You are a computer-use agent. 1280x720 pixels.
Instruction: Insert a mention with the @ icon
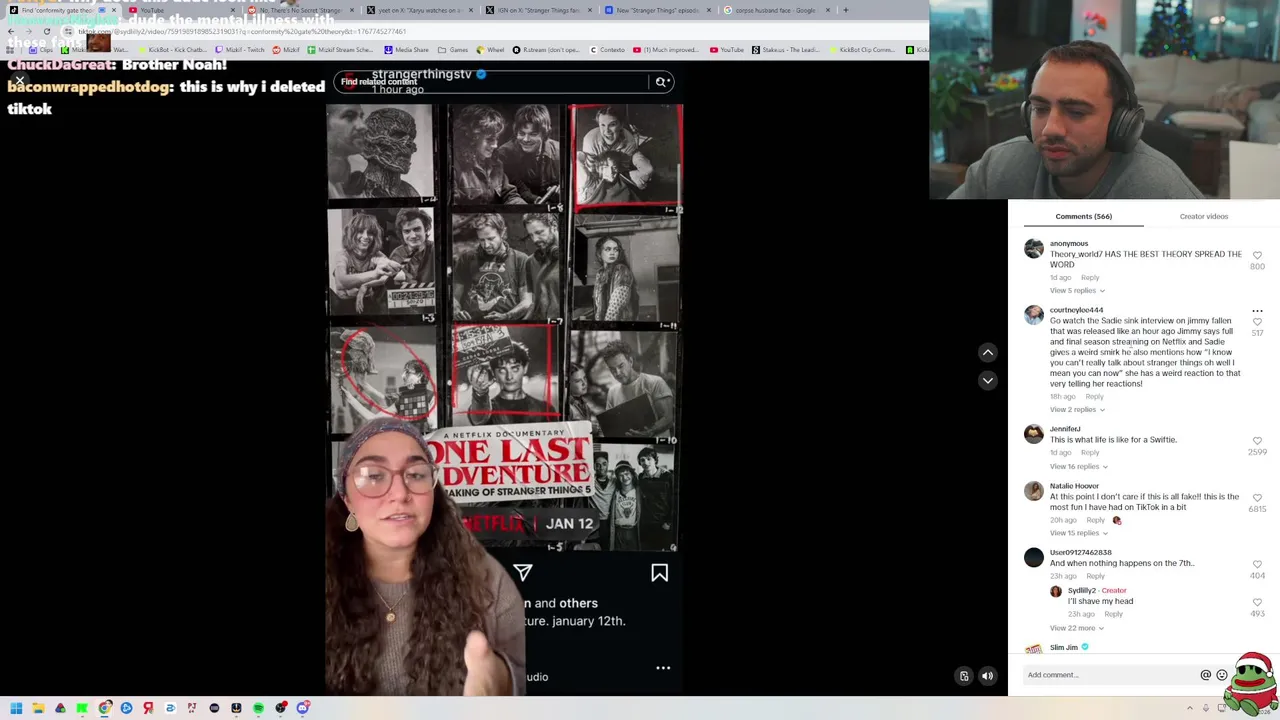click(x=1205, y=675)
